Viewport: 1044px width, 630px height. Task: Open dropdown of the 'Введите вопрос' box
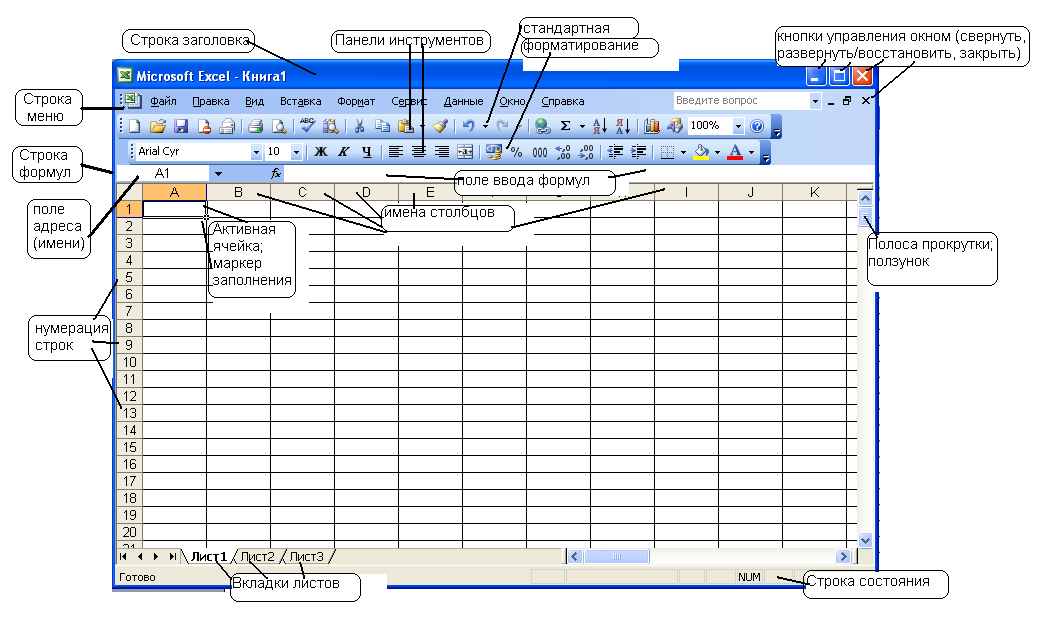(x=815, y=101)
